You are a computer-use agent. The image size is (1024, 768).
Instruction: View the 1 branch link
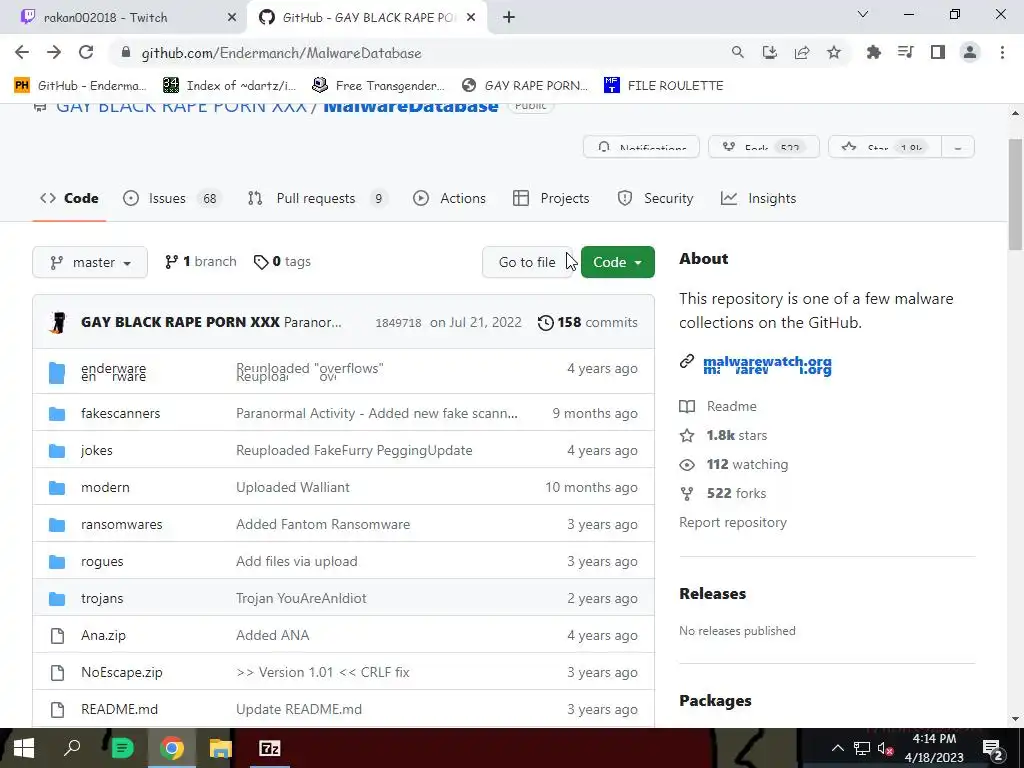(x=200, y=262)
